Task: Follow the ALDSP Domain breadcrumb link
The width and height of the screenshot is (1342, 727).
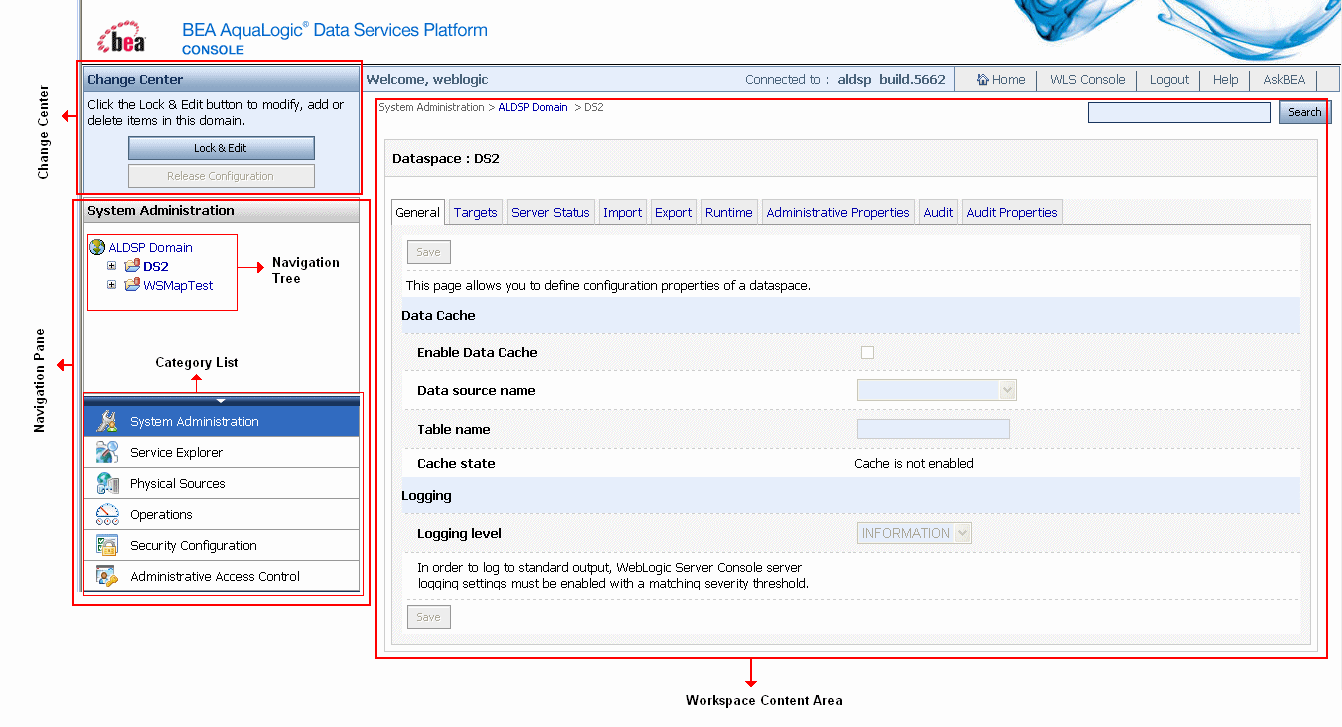Action: [x=532, y=107]
